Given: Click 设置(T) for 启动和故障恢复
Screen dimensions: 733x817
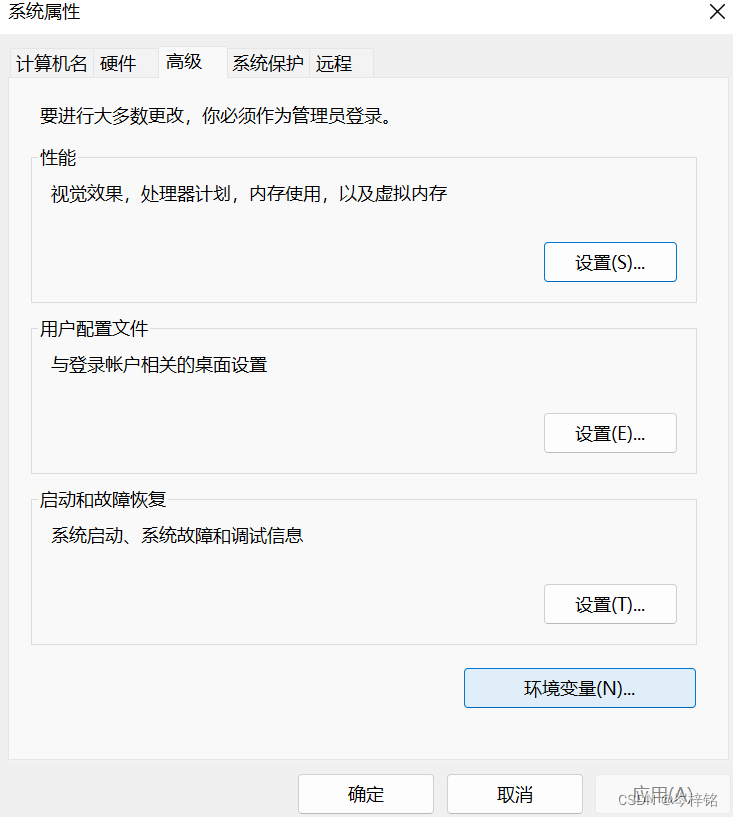Looking at the screenshot, I should tap(610, 603).
